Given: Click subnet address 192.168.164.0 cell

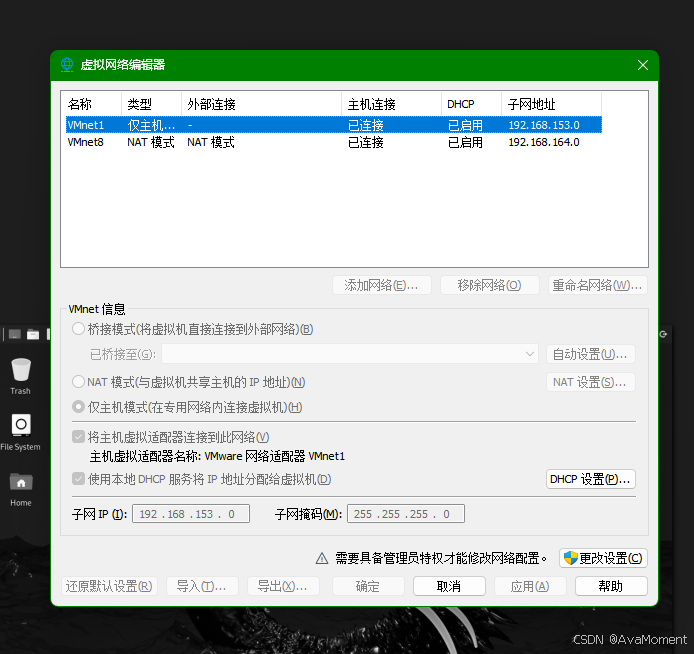Looking at the screenshot, I should coord(544,142).
